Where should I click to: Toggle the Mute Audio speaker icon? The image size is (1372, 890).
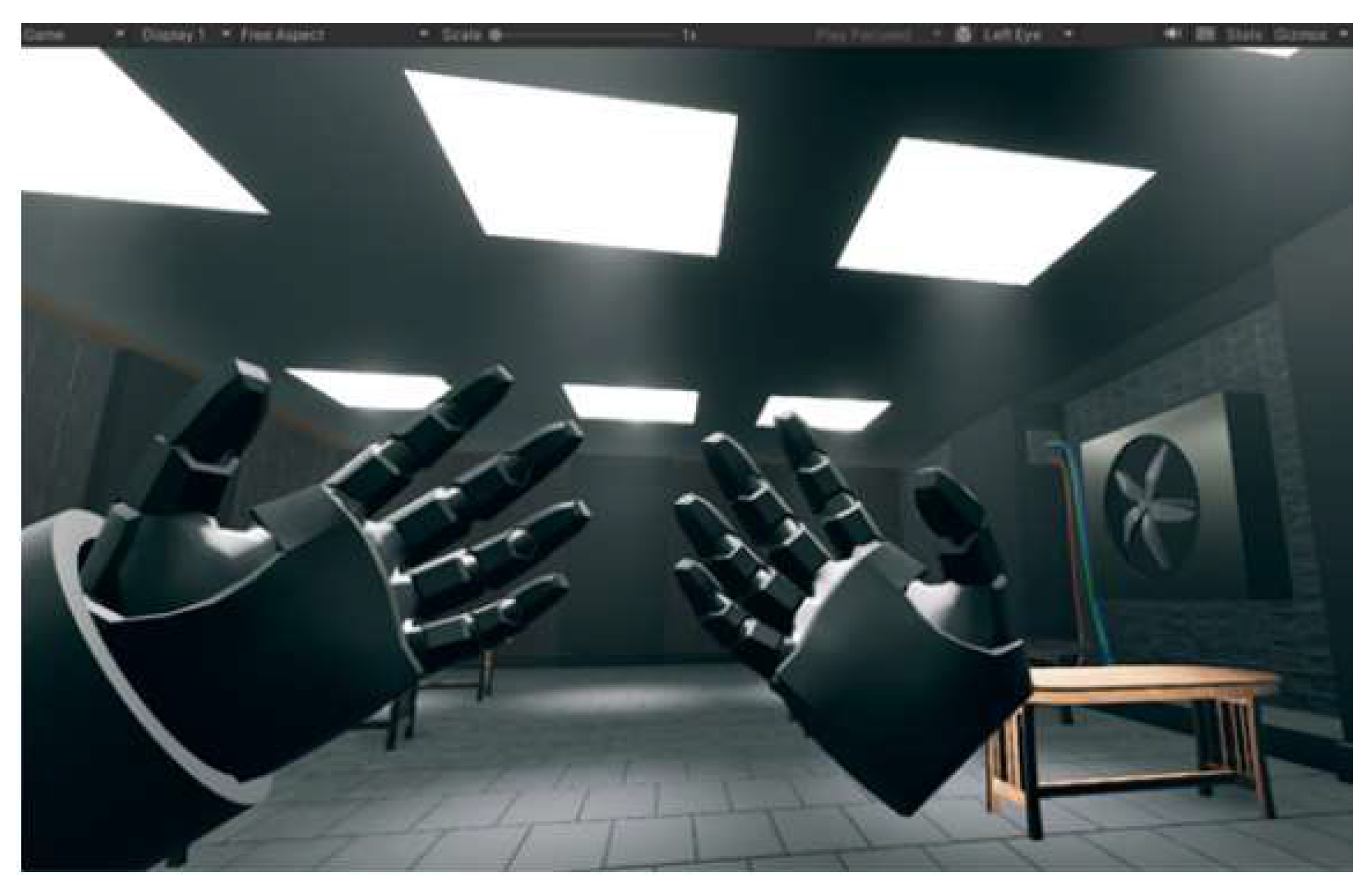click(x=1172, y=34)
